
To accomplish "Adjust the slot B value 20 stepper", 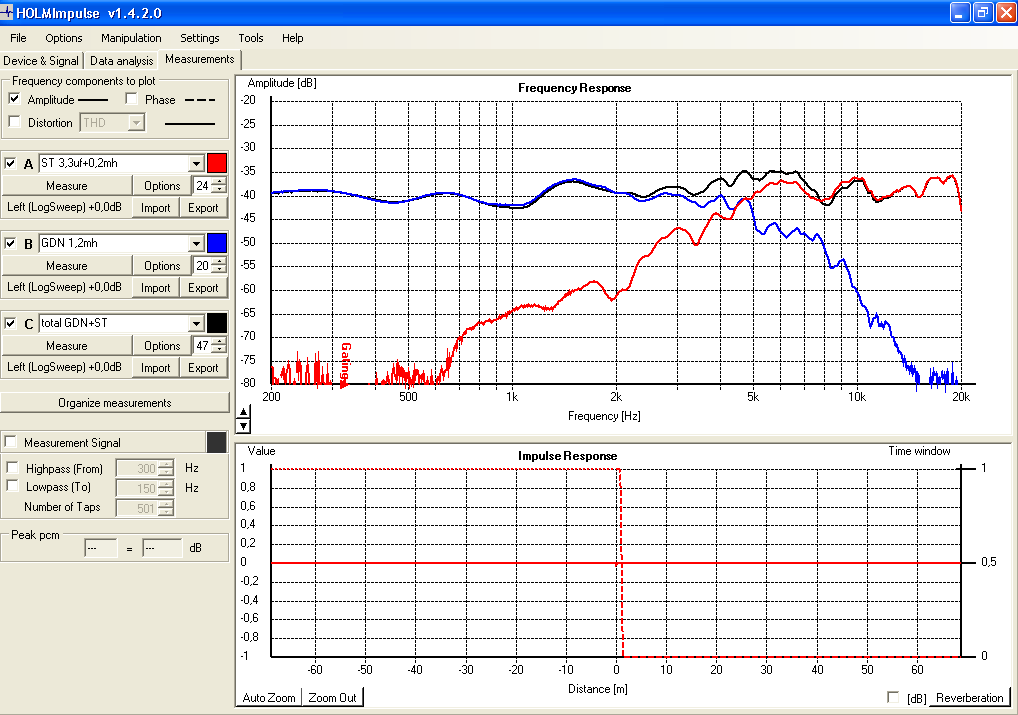I will pos(219,266).
